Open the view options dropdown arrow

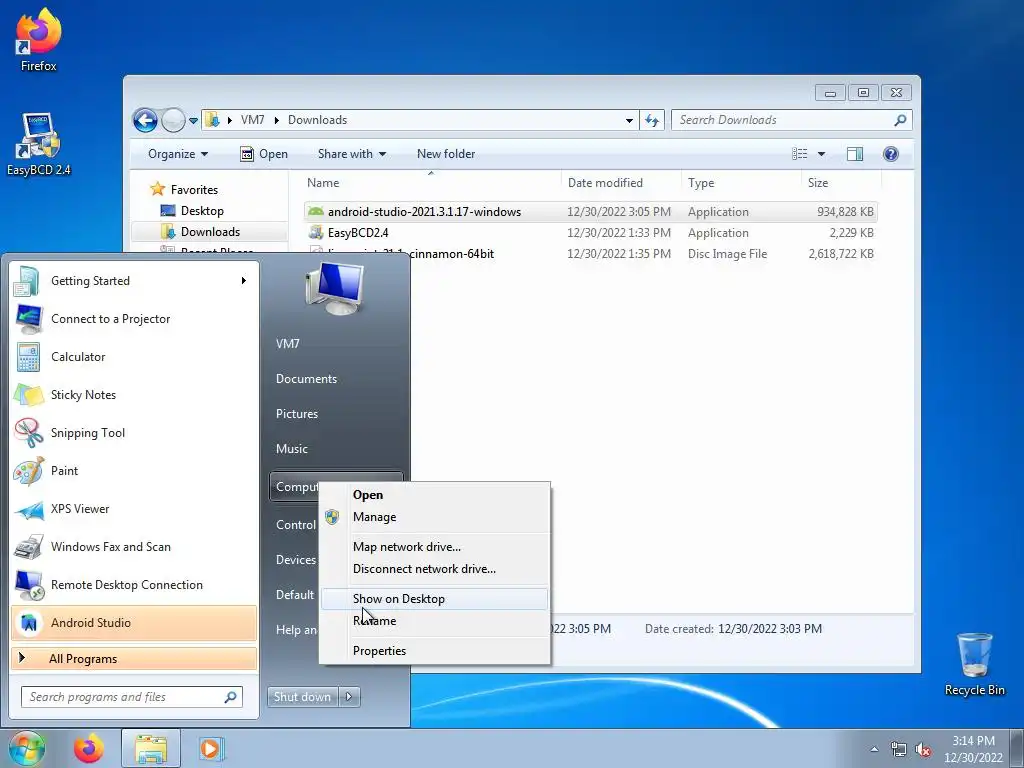822,154
